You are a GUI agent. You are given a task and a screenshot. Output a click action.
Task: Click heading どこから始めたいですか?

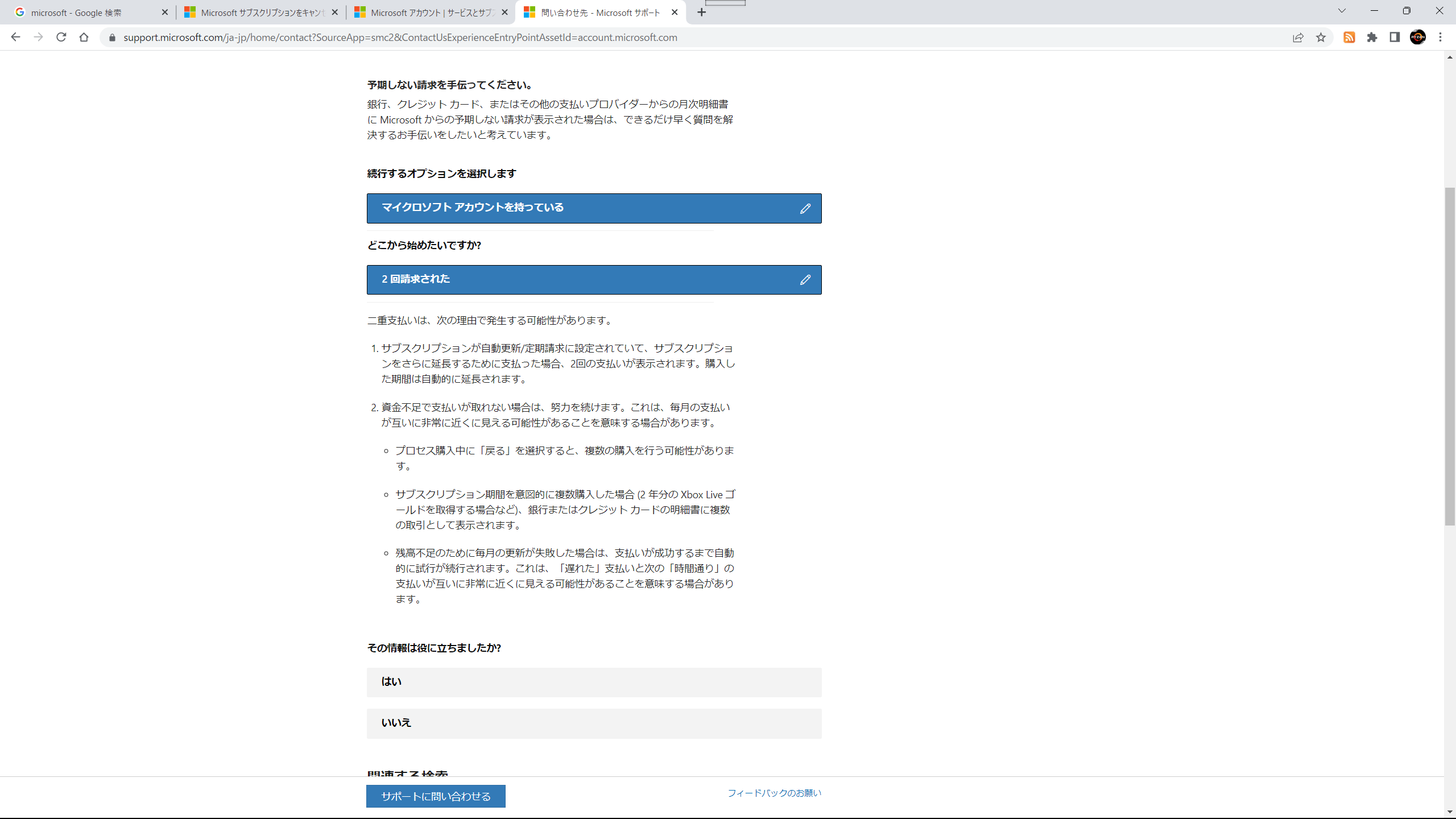tap(424, 246)
